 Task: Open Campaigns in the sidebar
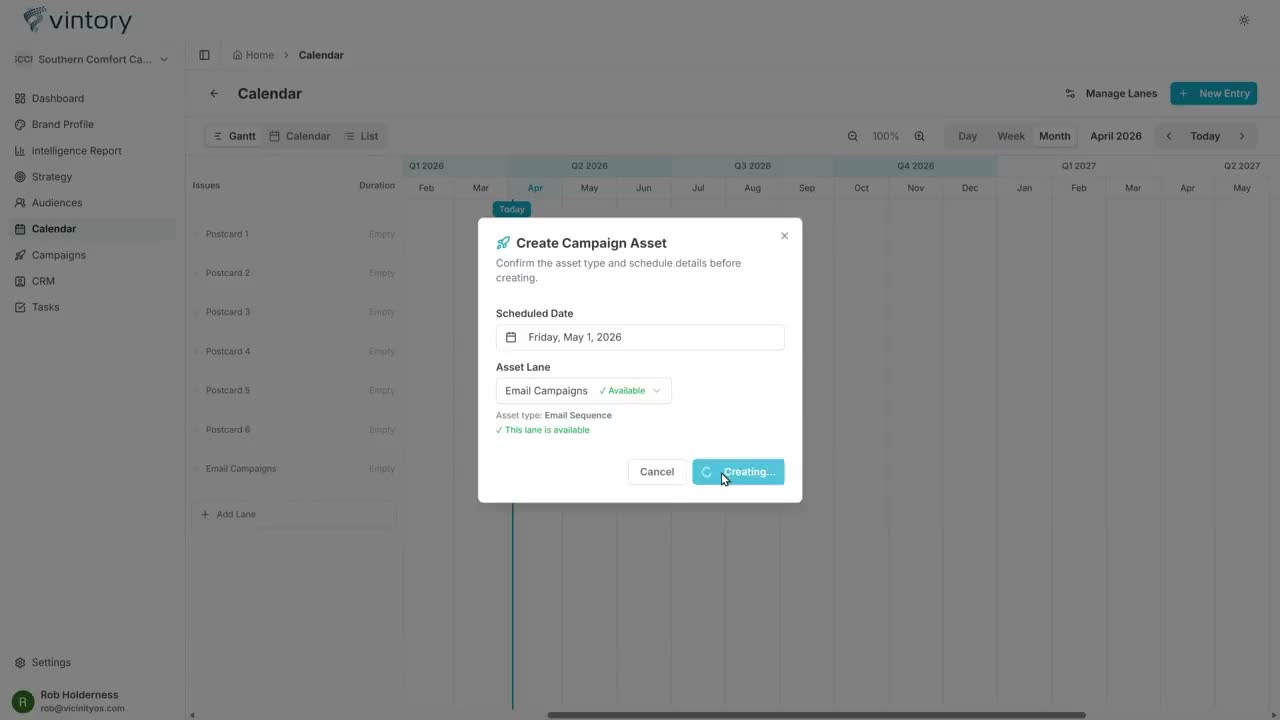(x=58, y=255)
